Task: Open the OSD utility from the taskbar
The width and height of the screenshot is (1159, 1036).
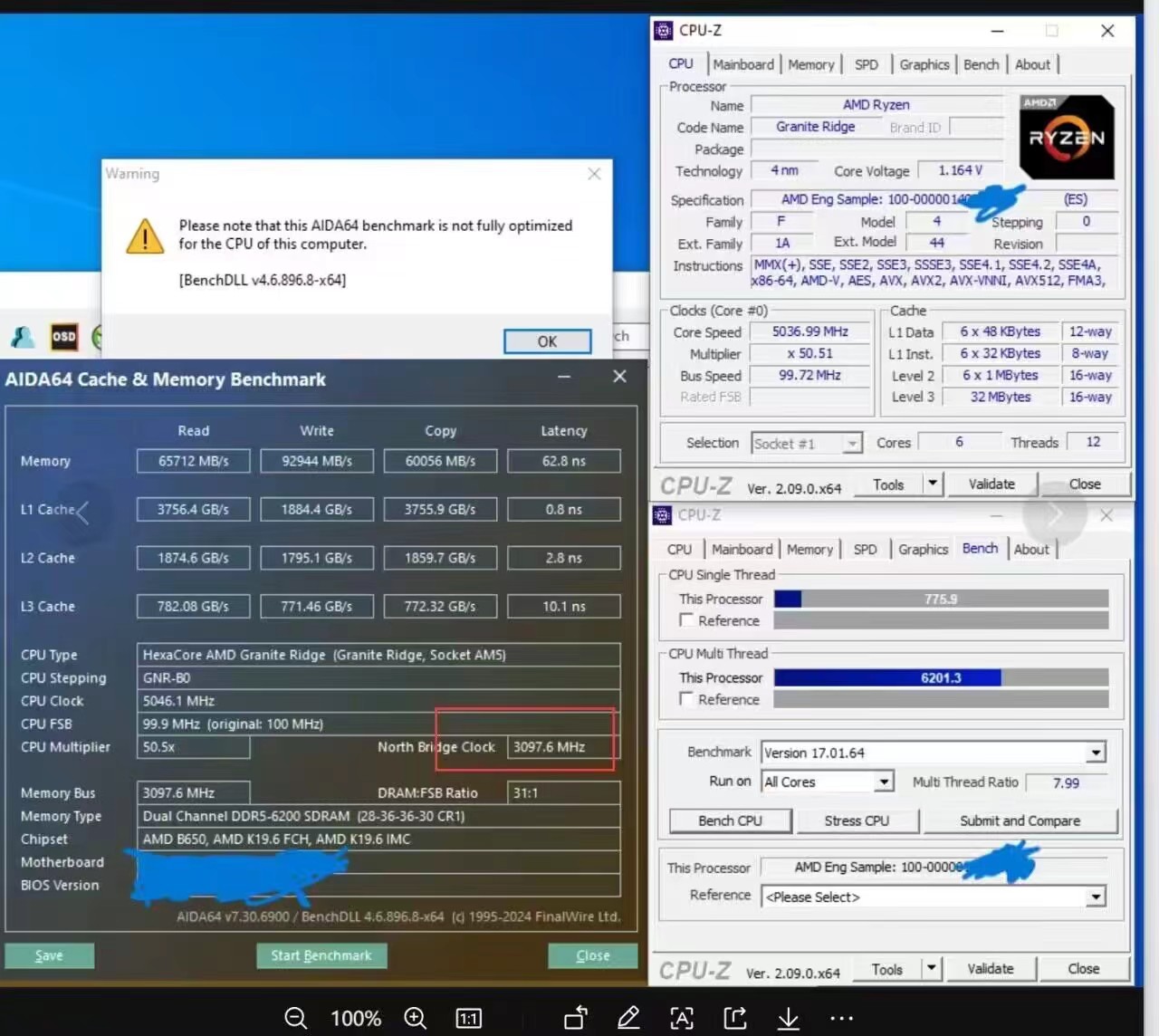Action: pyautogui.click(x=63, y=337)
